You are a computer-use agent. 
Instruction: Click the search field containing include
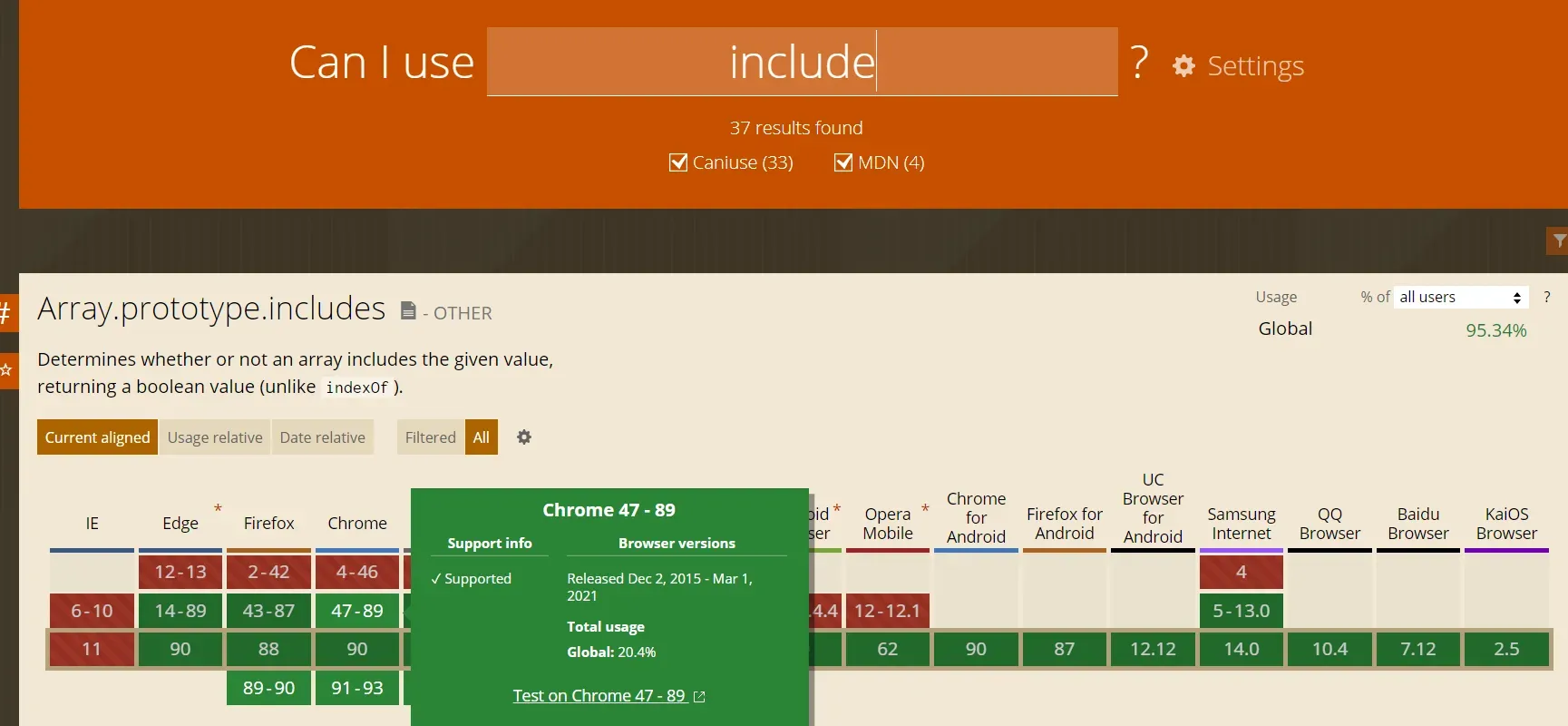[x=802, y=62]
